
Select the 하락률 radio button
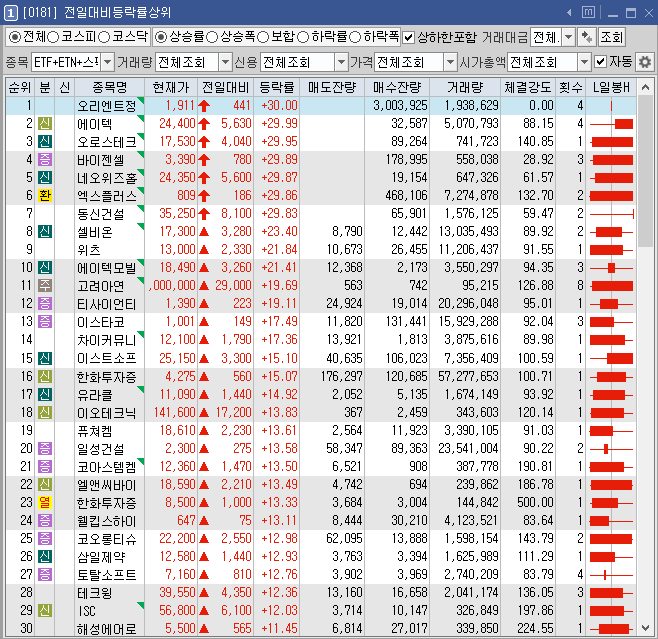[303, 37]
